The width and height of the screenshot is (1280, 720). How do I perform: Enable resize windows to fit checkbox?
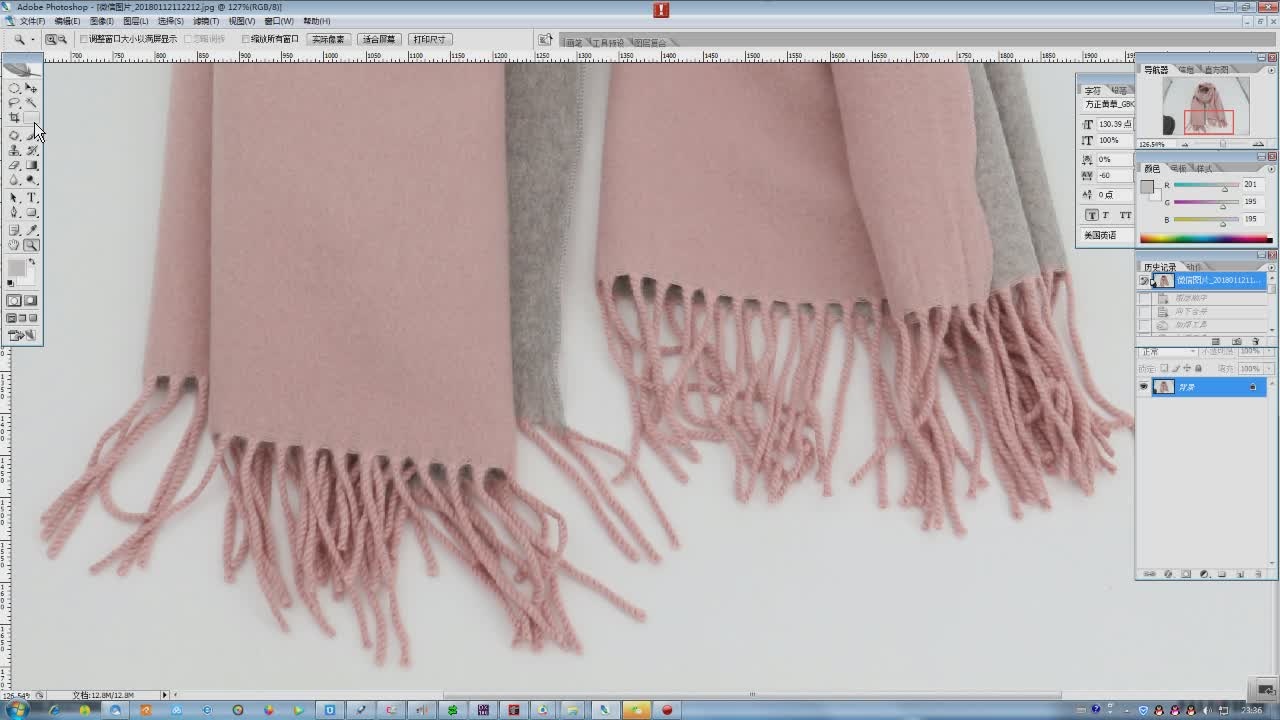point(84,39)
